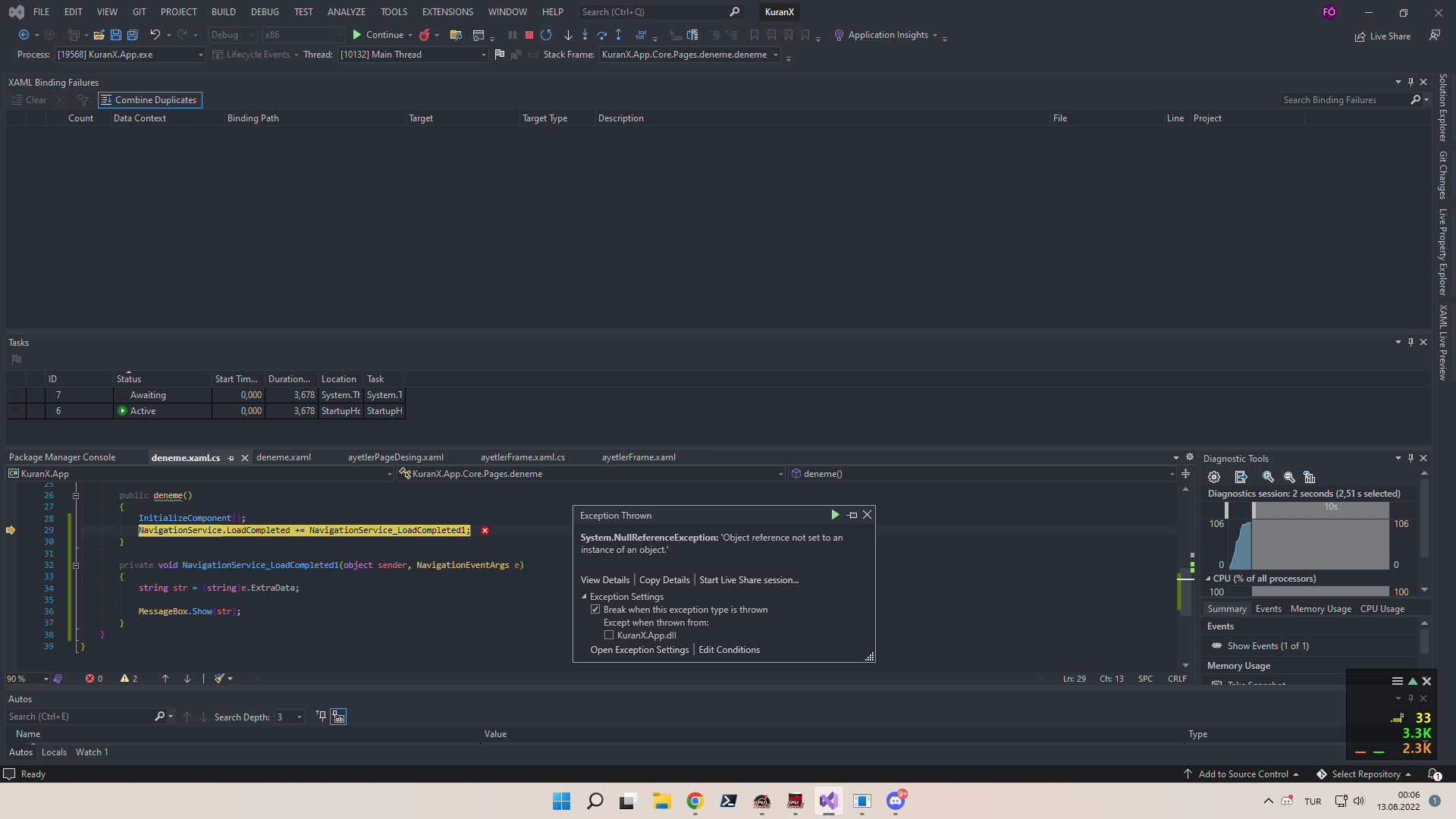Open the Search Depth dropdown
Viewport: 1456px width, 819px height.
click(300, 717)
